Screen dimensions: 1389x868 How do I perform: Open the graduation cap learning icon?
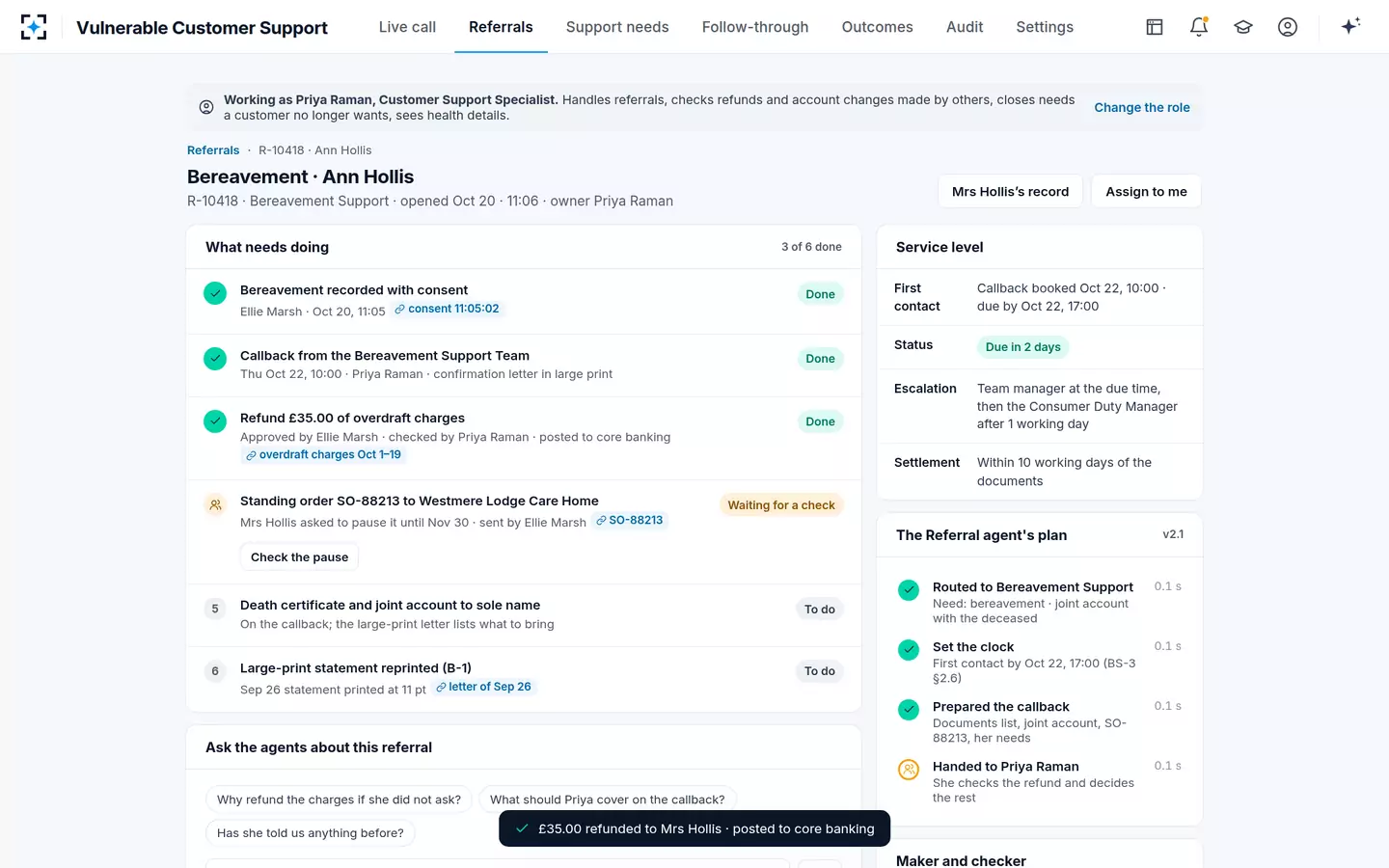tap(1243, 27)
